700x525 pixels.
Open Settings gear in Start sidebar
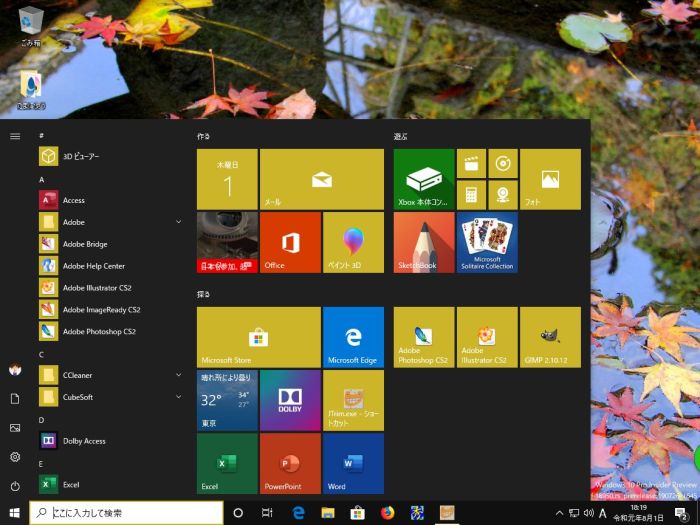(15, 457)
